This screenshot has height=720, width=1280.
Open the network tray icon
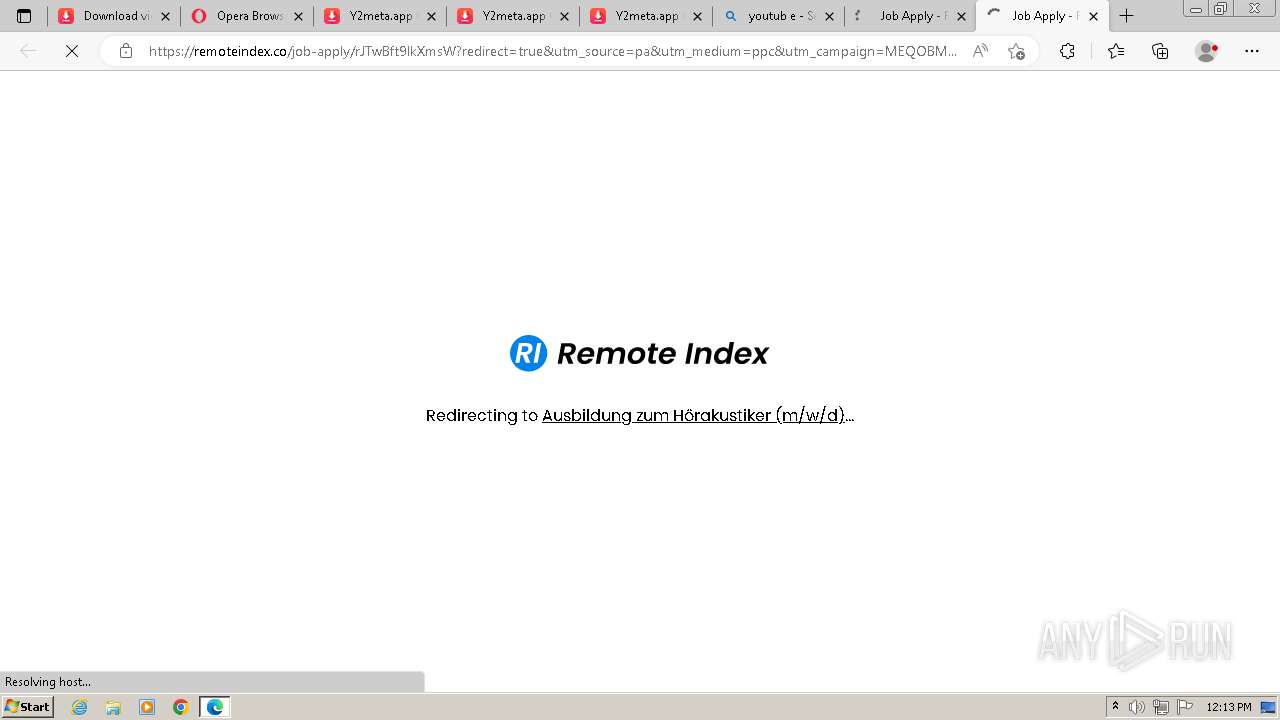1161,707
